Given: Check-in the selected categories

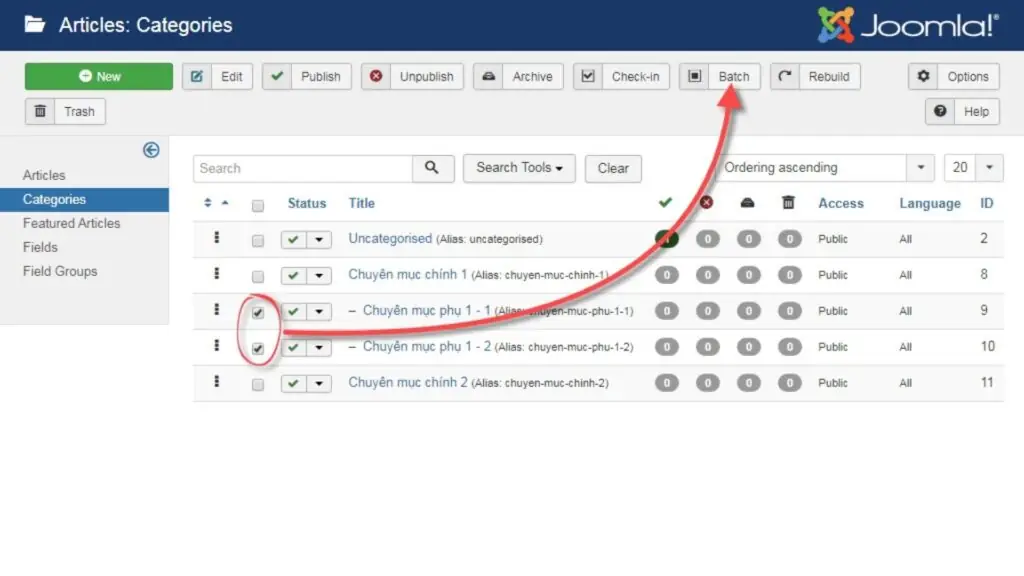Looking at the screenshot, I should (x=621, y=76).
